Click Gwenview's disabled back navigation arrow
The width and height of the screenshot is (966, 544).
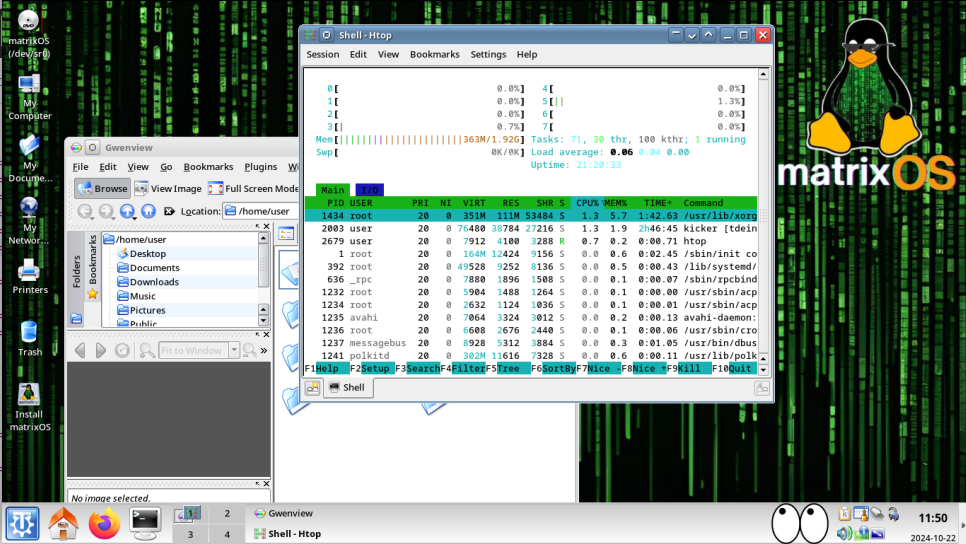[x=84, y=211]
